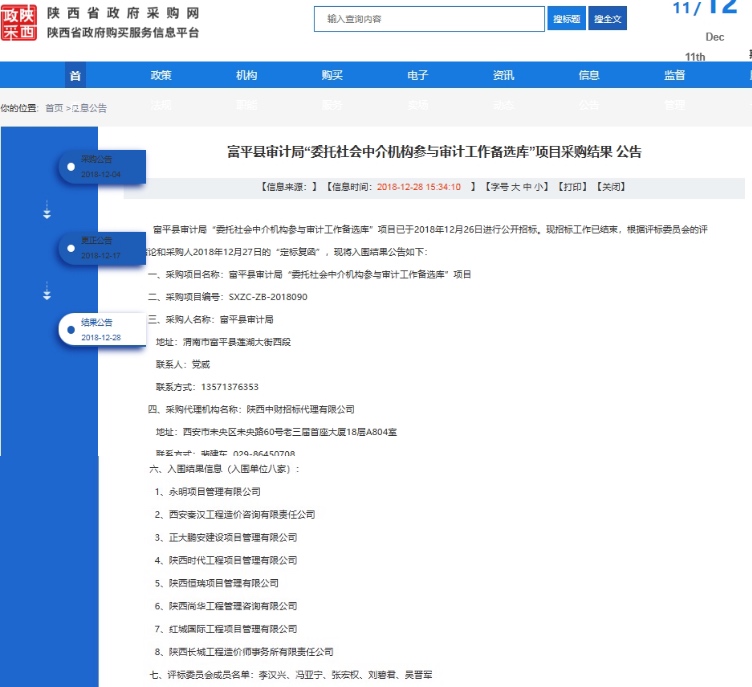Click in the 输入查询内容 search field
This screenshot has width=752, height=687.
430,19
